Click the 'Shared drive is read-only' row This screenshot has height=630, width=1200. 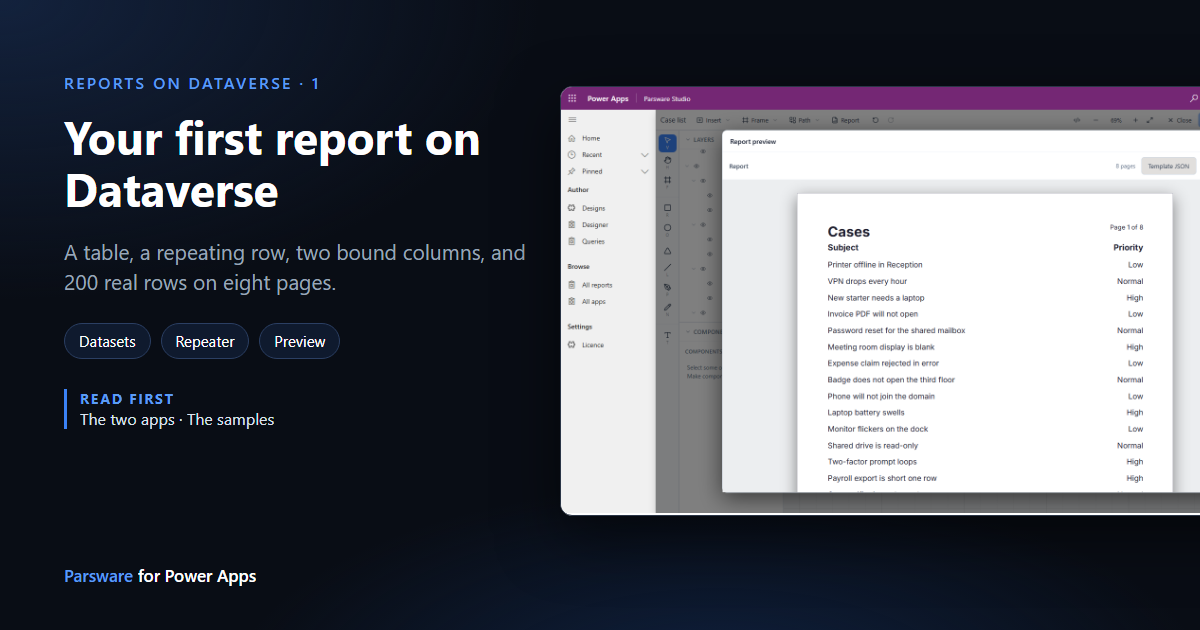[x=985, y=445]
